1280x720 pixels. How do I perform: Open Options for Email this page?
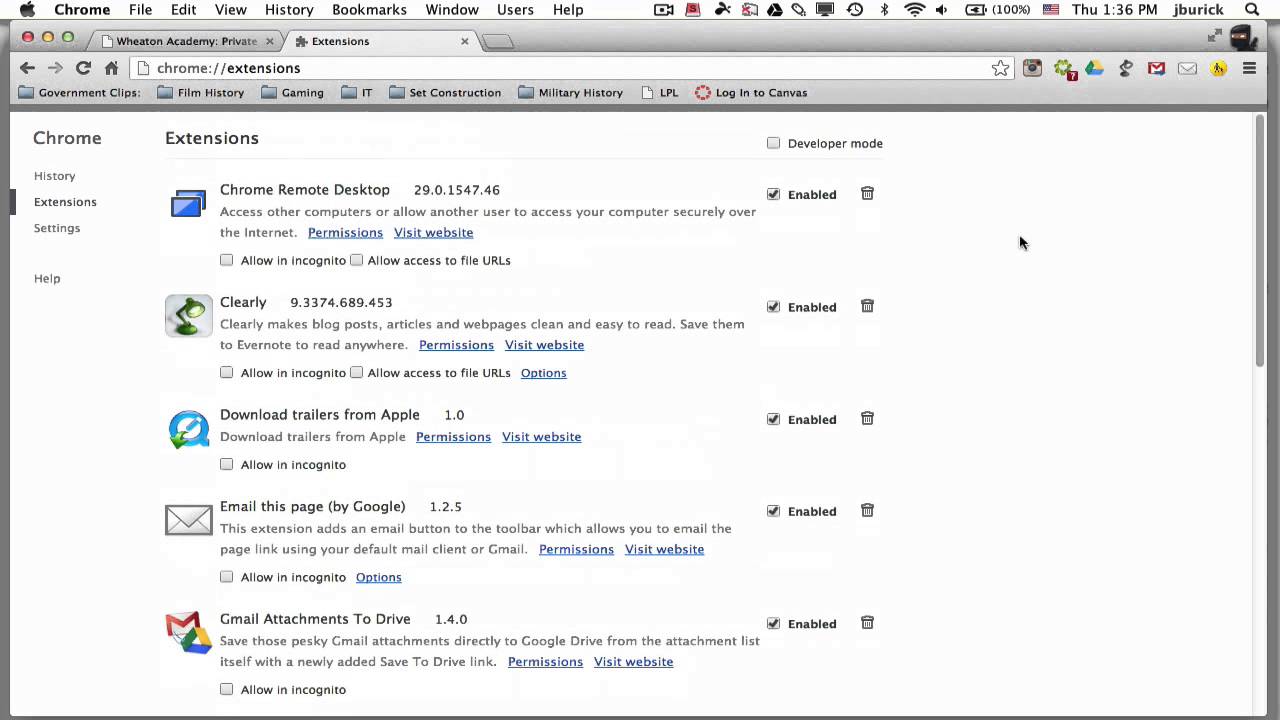click(x=378, y=577)
